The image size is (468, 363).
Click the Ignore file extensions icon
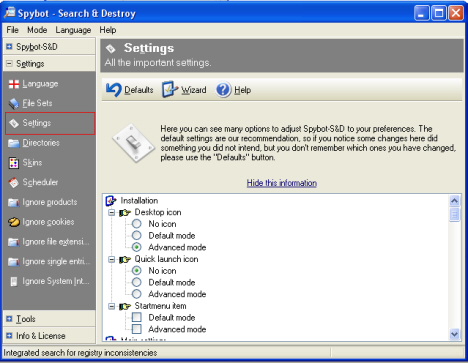pyautogui.click(x=14, y=242)
